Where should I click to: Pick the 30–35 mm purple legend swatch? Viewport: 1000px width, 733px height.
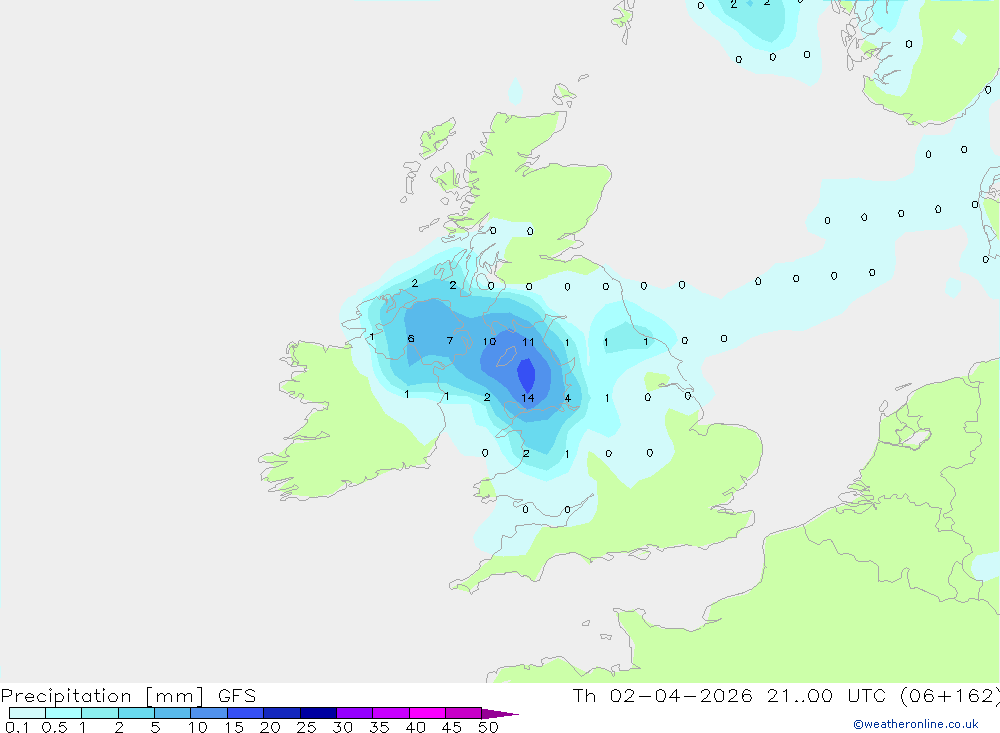point(355,713)
